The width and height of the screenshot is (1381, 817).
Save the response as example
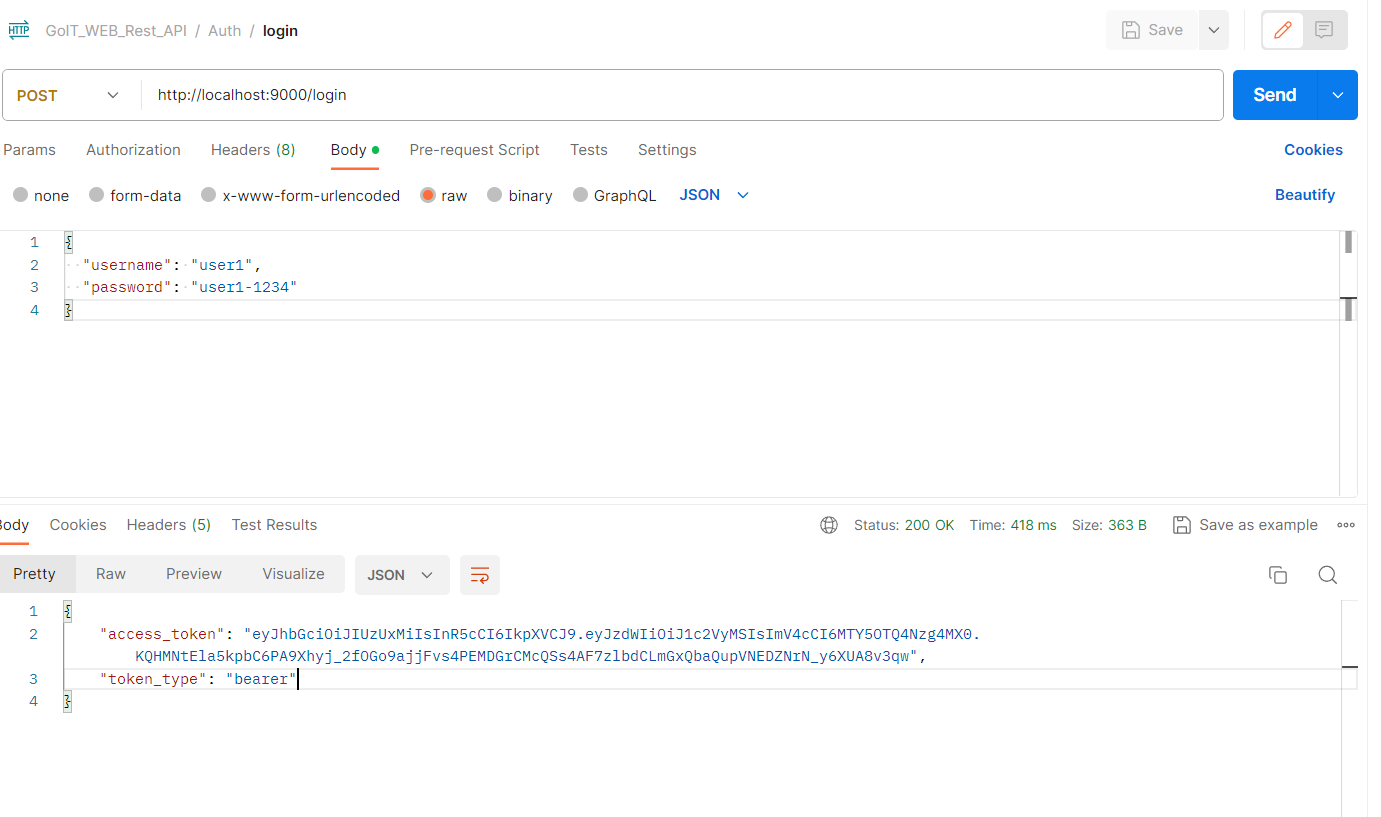[1245, 525]
